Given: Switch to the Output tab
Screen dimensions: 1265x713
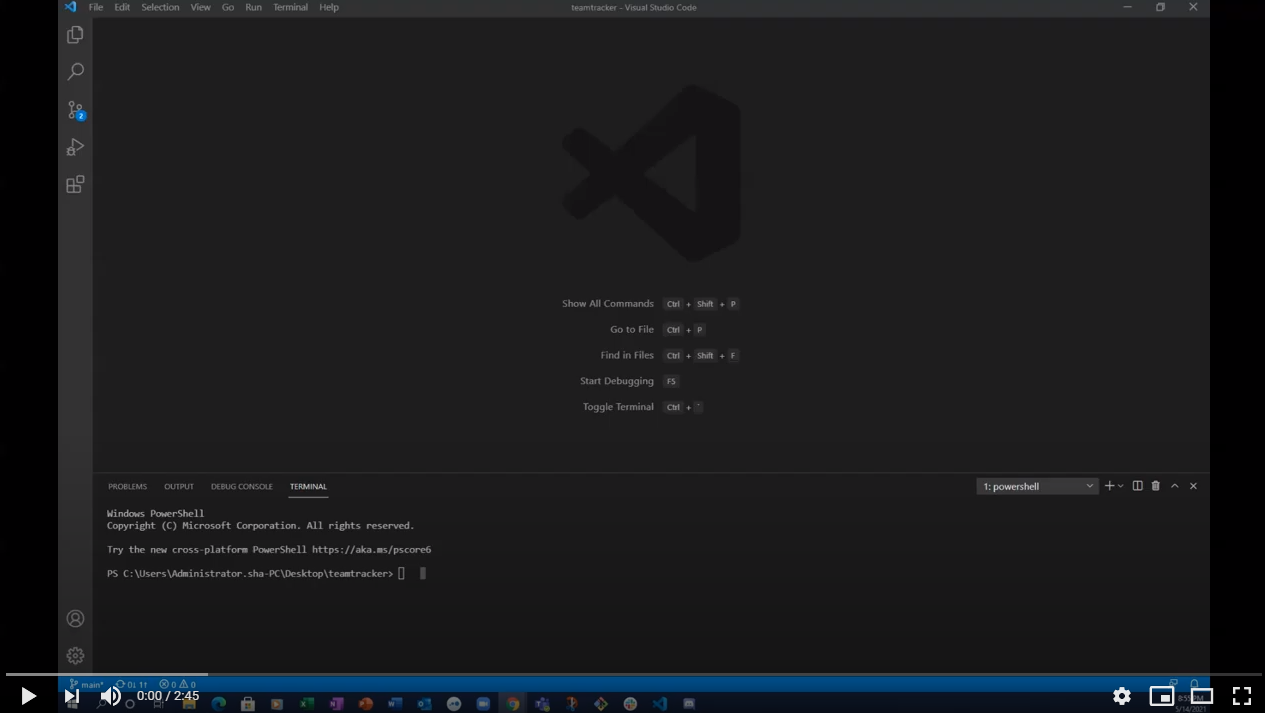Looking at the screenshot, I should pyautogui.click(x=179, y=487).
